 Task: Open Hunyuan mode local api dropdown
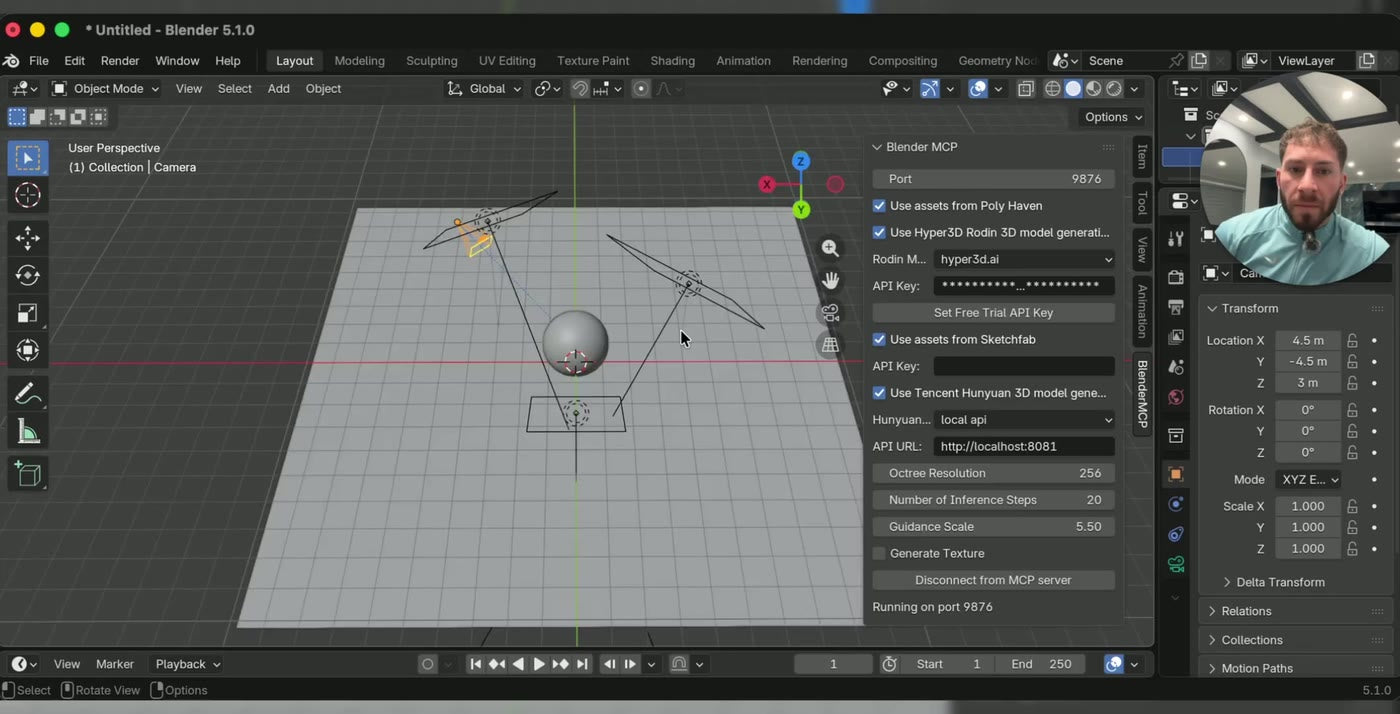point(1024,420)
